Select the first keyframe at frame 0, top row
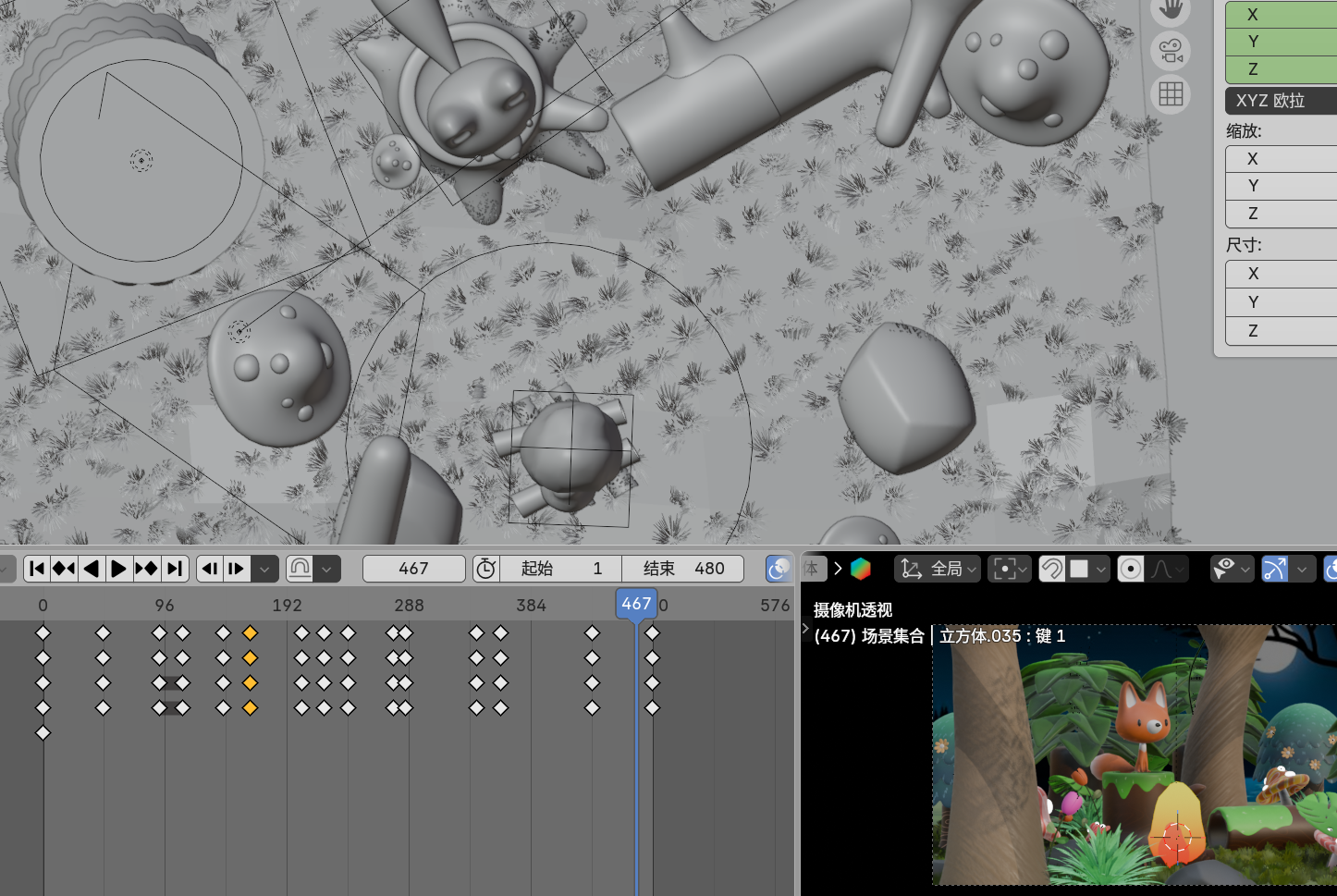The image size is (1337, 896). coord(43,633)
